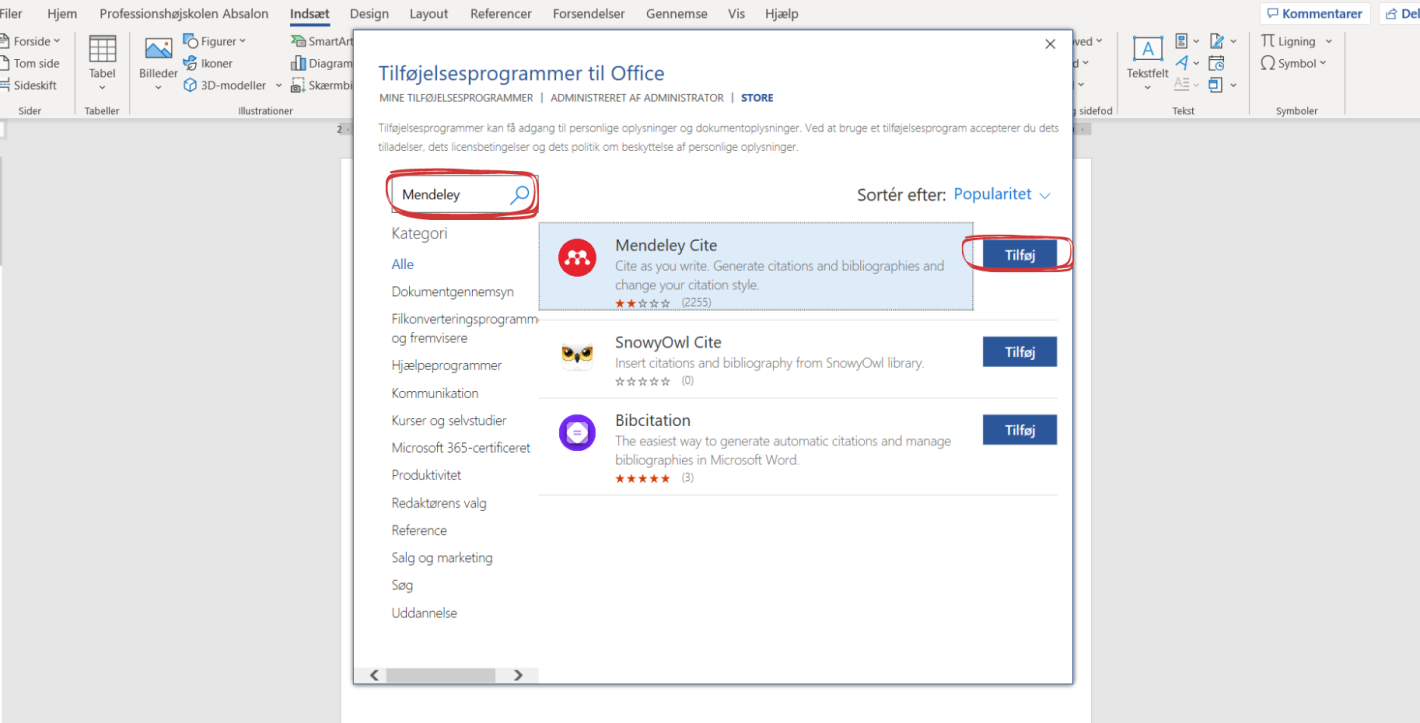Click the category list horizontal scrollbar

[440, 675]
